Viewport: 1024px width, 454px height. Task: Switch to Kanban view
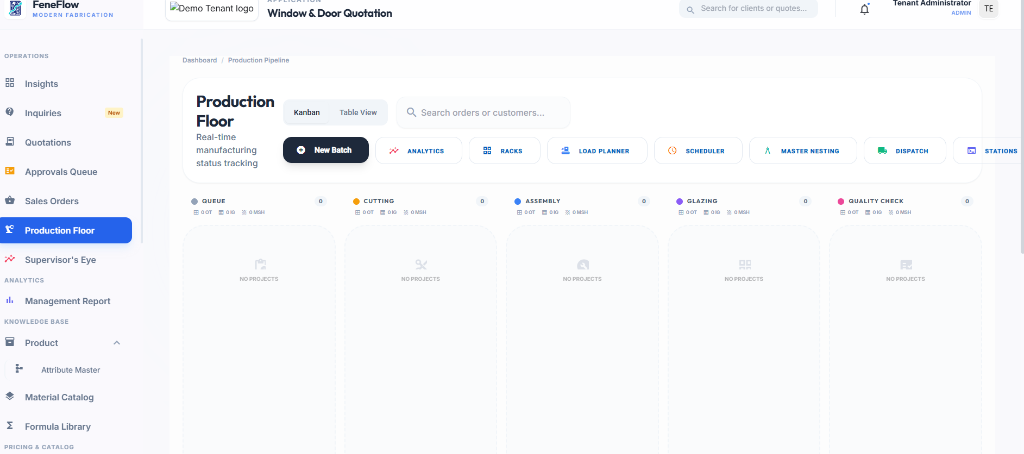(307, 112)
